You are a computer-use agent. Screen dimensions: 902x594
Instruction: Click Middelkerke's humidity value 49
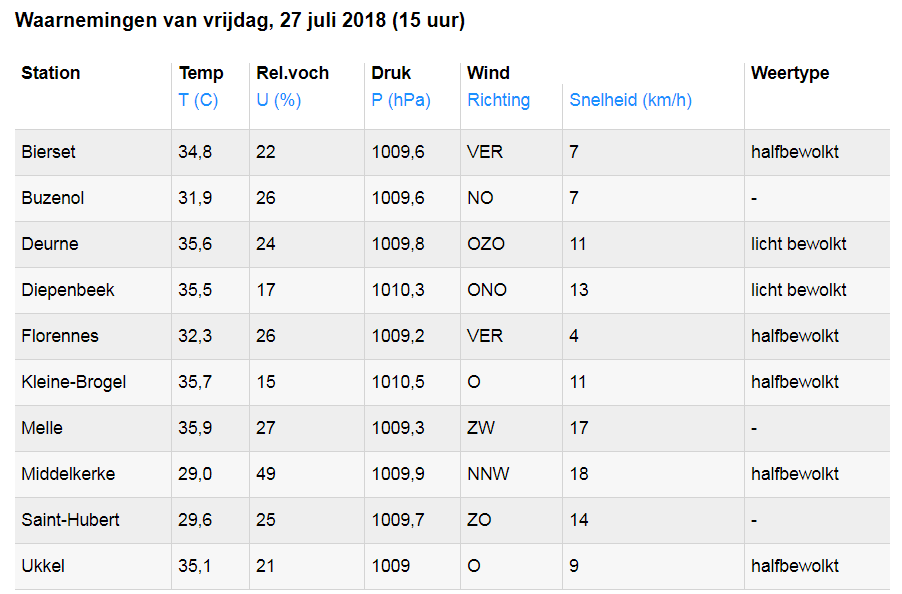266,474
